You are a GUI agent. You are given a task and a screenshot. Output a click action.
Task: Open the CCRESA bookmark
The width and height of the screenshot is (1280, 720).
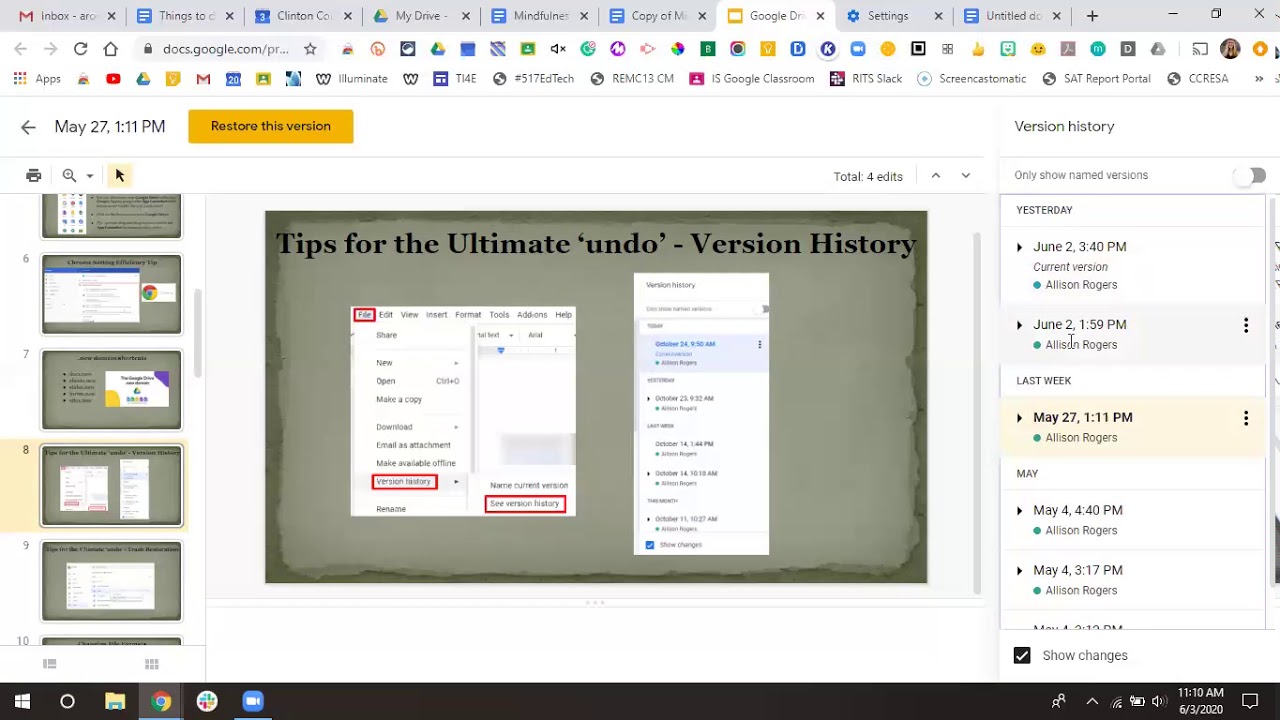(1197, 79)
